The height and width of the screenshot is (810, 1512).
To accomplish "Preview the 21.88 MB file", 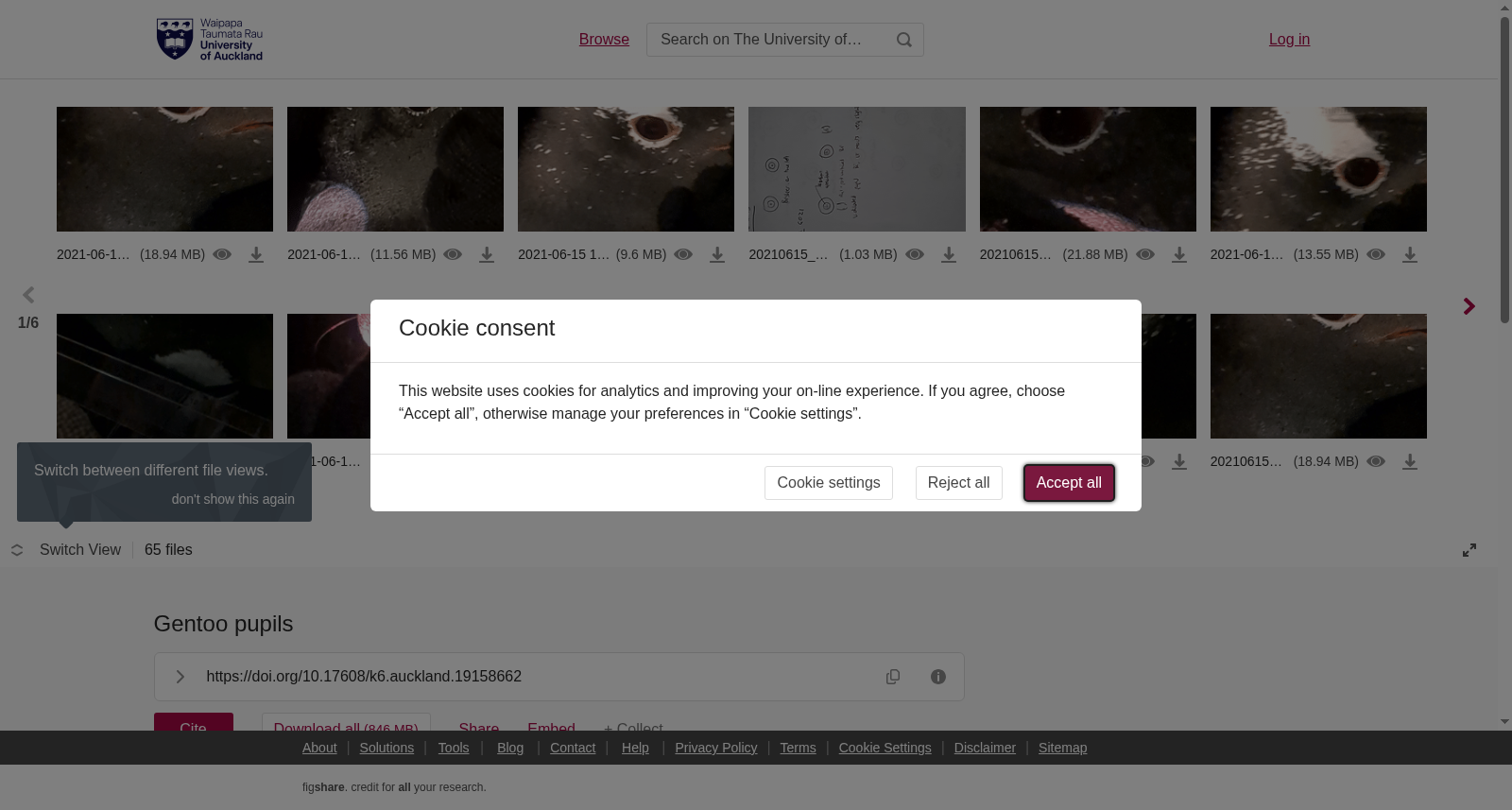I will coord(1145,254).
